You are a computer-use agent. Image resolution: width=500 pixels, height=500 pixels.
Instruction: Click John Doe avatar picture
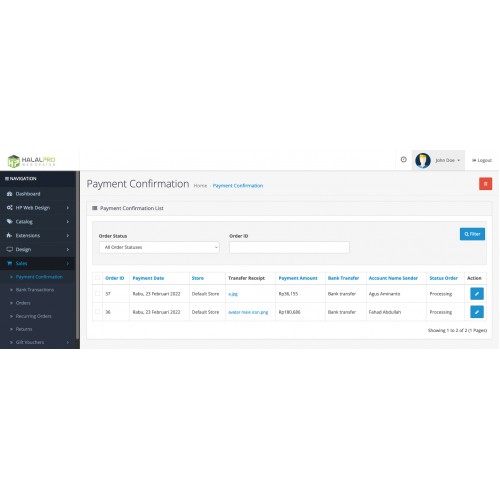[423, 160]
